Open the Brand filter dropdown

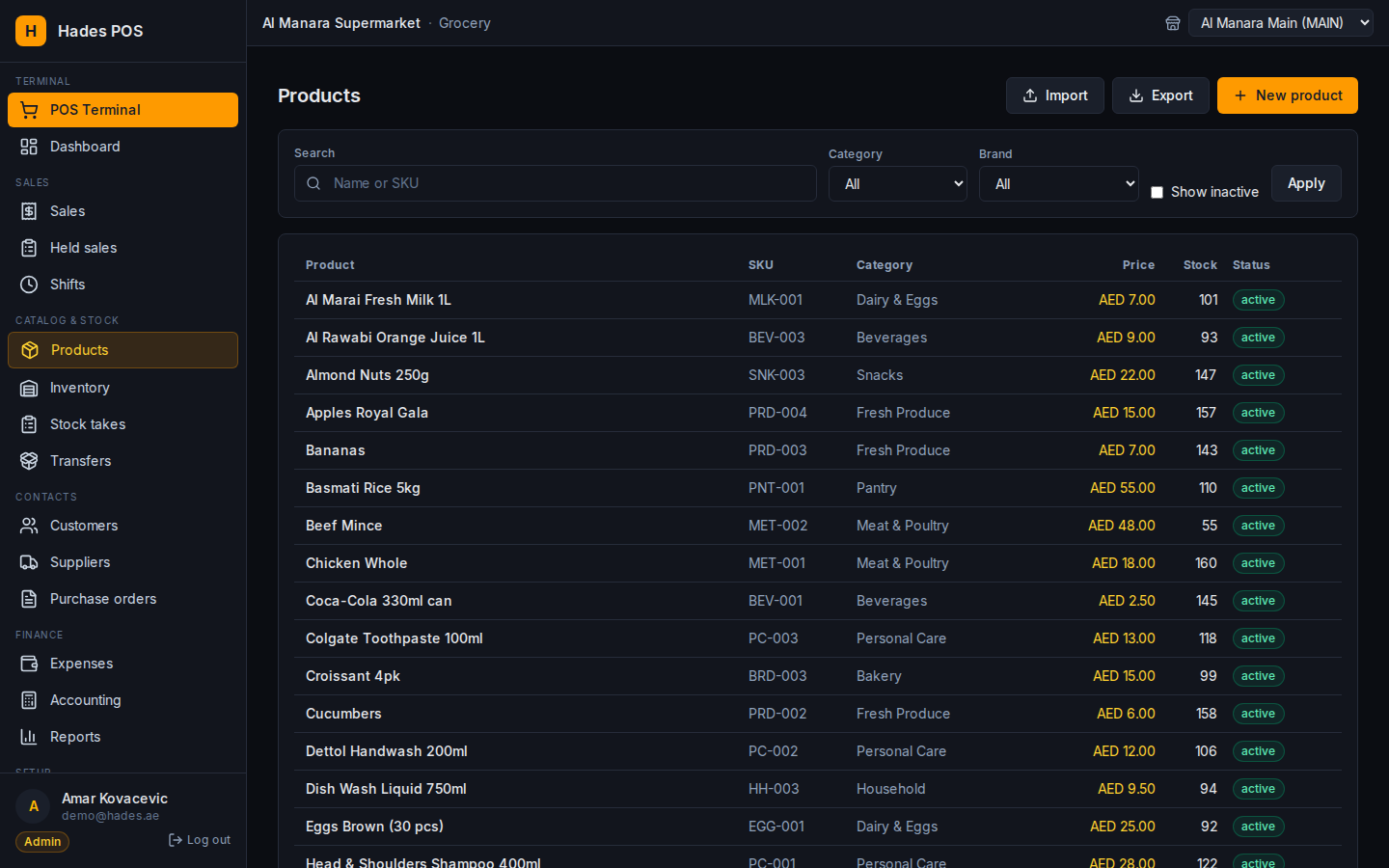coord(1059,183)
